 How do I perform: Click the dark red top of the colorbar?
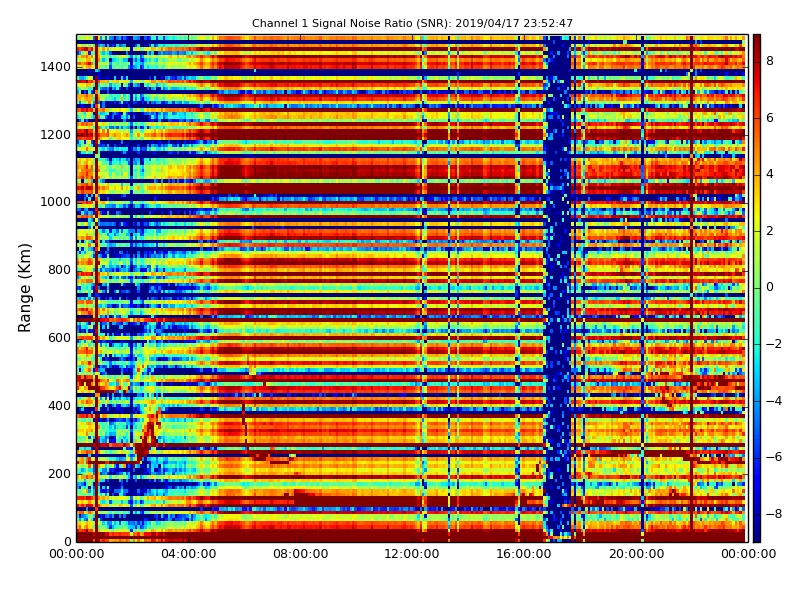pos(757,41)
